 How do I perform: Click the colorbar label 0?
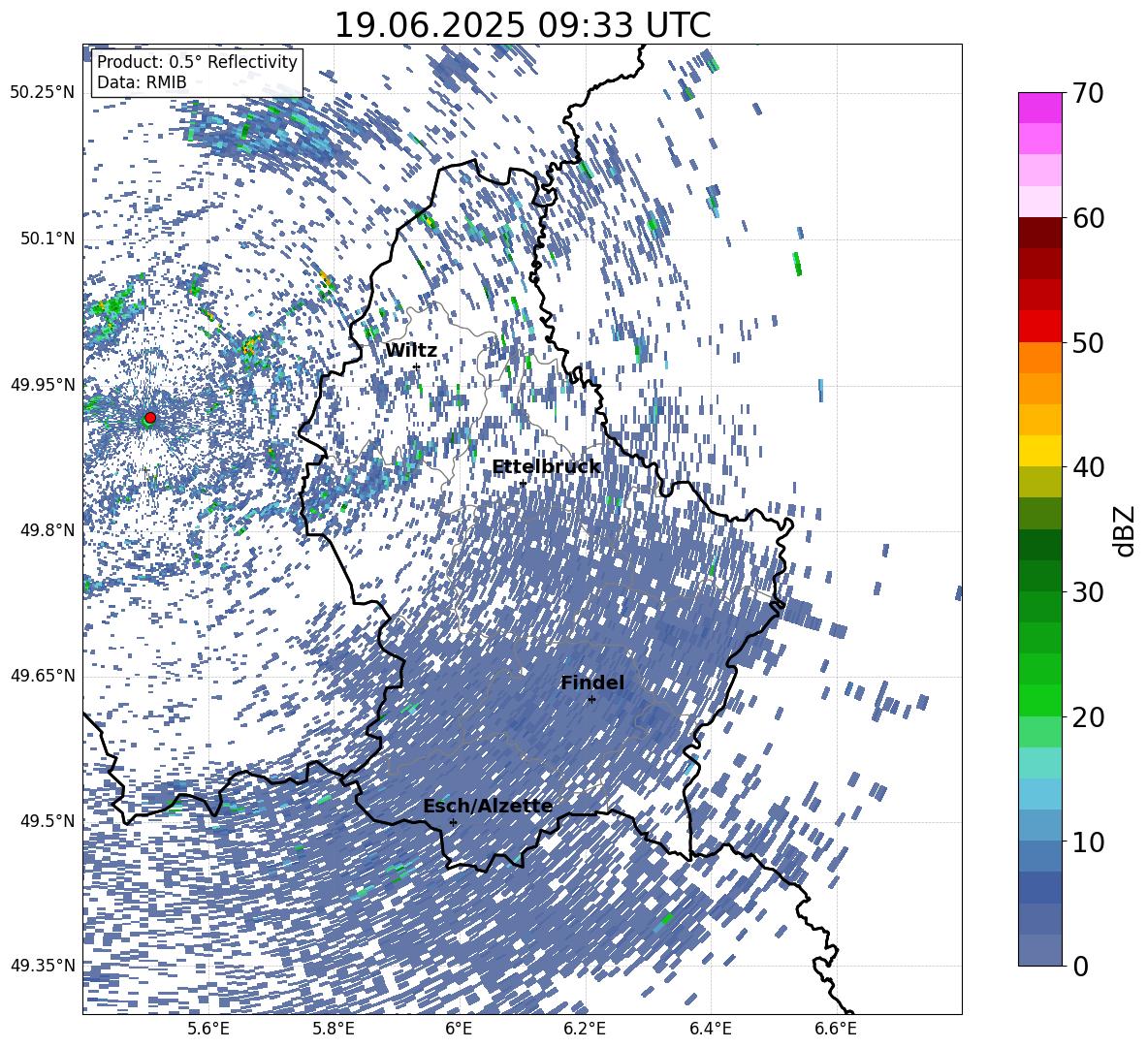(1079, 966)
